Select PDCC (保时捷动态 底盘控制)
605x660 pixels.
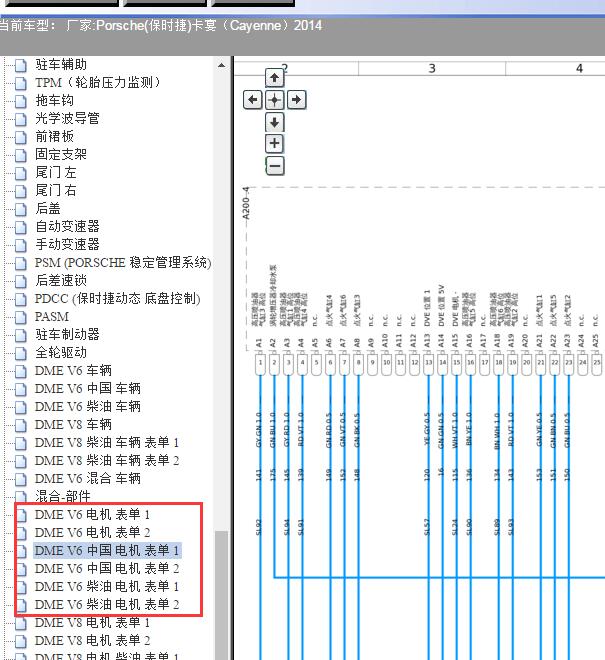coord(118,298)
